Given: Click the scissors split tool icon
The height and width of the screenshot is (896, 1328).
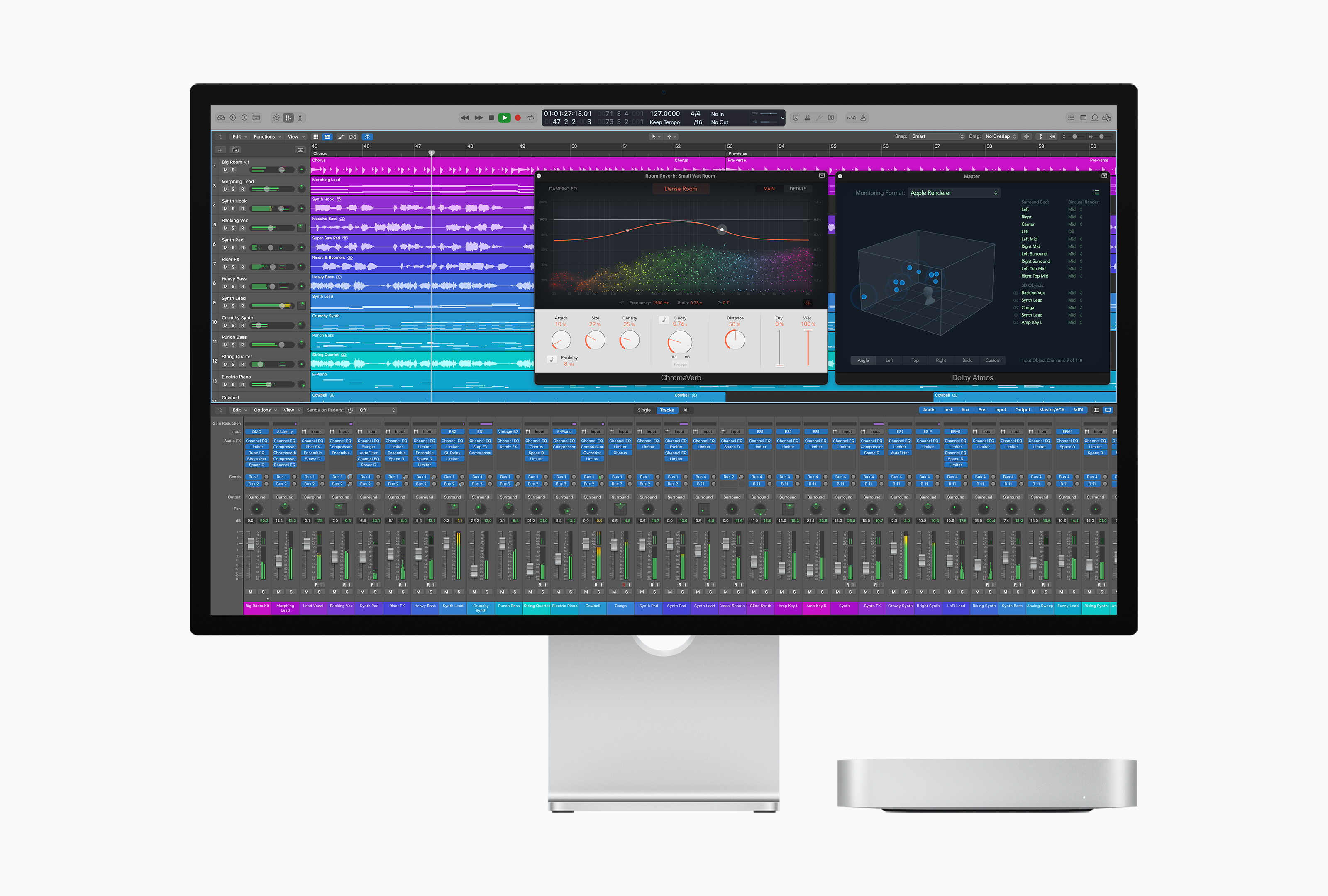Looking at the screenshot, I should (300, 118).
